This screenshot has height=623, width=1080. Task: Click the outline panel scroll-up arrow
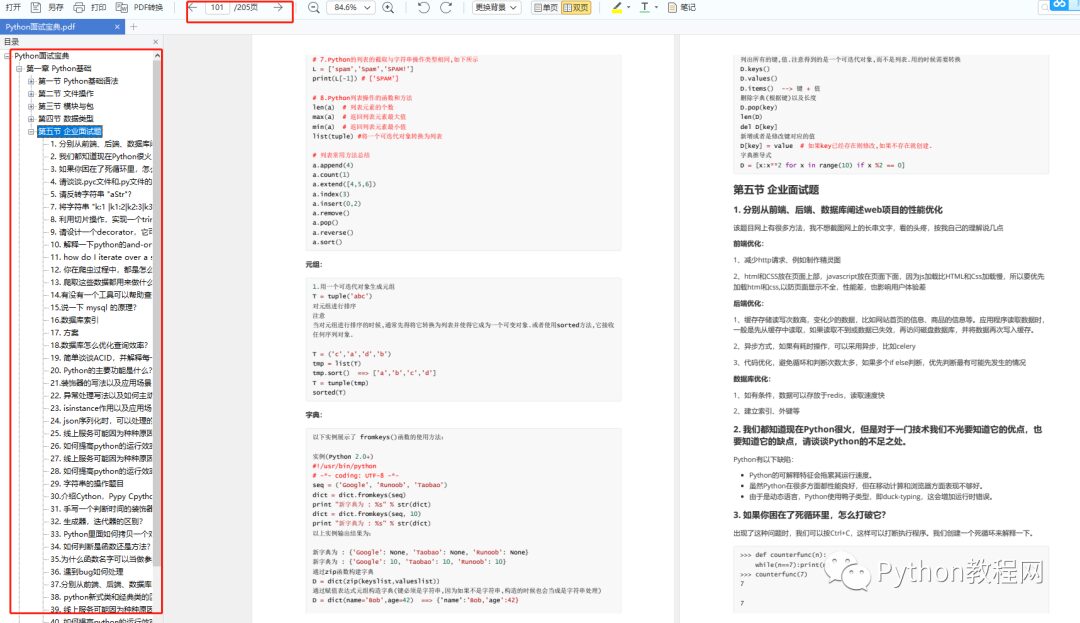pos(157,55)
